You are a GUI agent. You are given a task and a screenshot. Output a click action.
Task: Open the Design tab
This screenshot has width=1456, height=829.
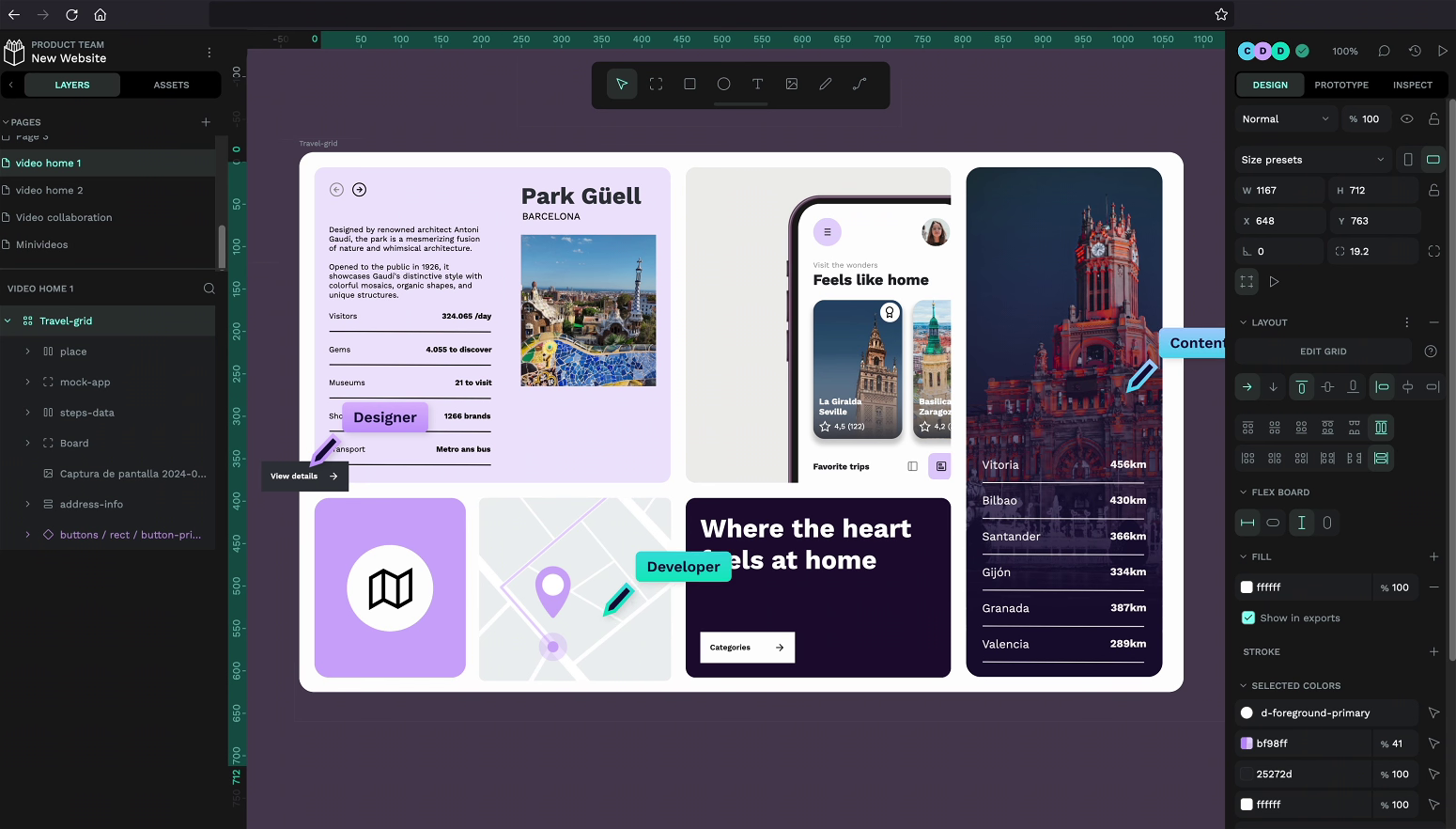tap(1270, 85)
